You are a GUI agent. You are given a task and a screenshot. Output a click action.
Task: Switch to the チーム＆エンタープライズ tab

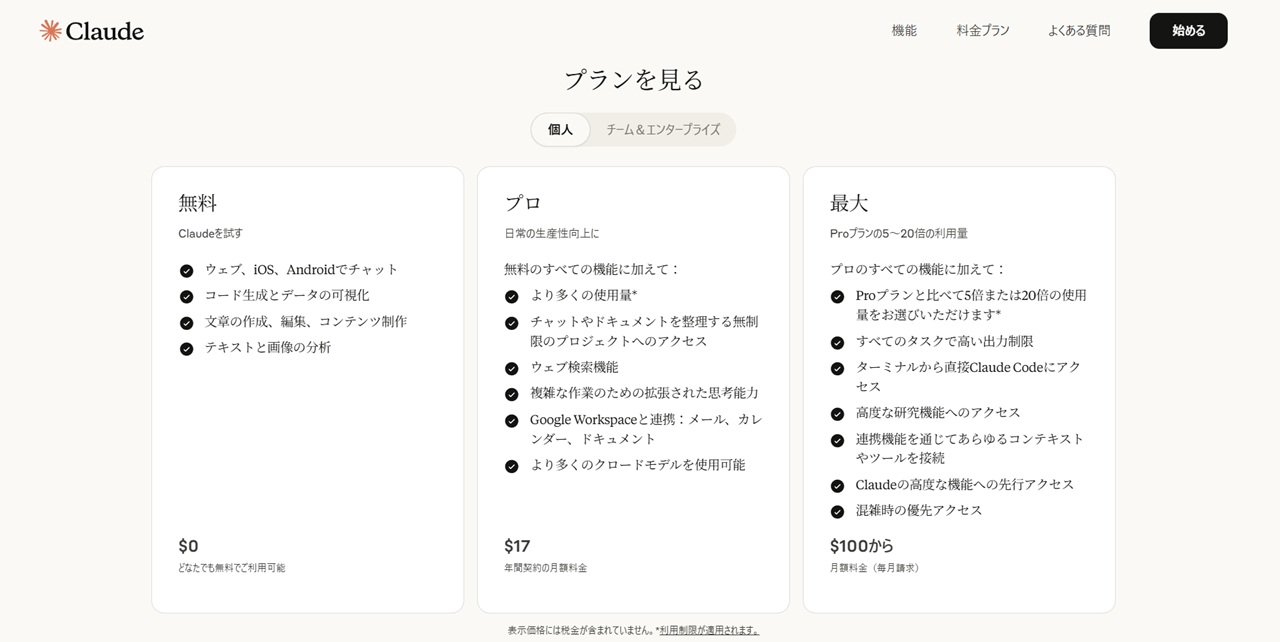point(663,130)
